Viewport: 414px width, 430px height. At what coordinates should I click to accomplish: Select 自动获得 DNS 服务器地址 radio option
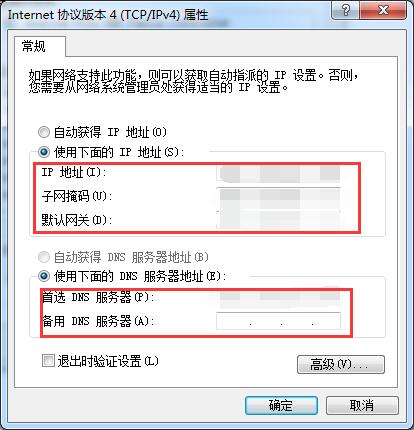[44, 257]
